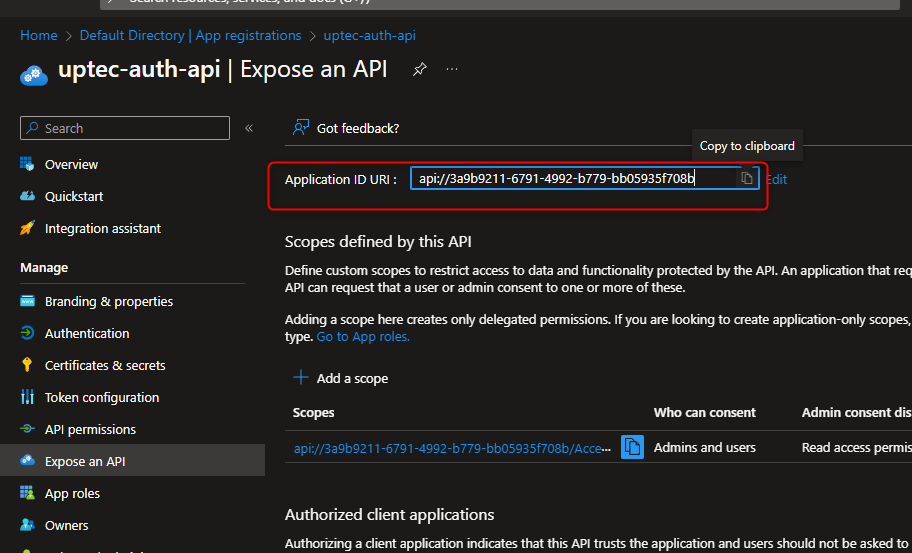The height and width of the screenshot is (553, 912).
Task: Pin the uptec-auth-api page
Action: 420,70
